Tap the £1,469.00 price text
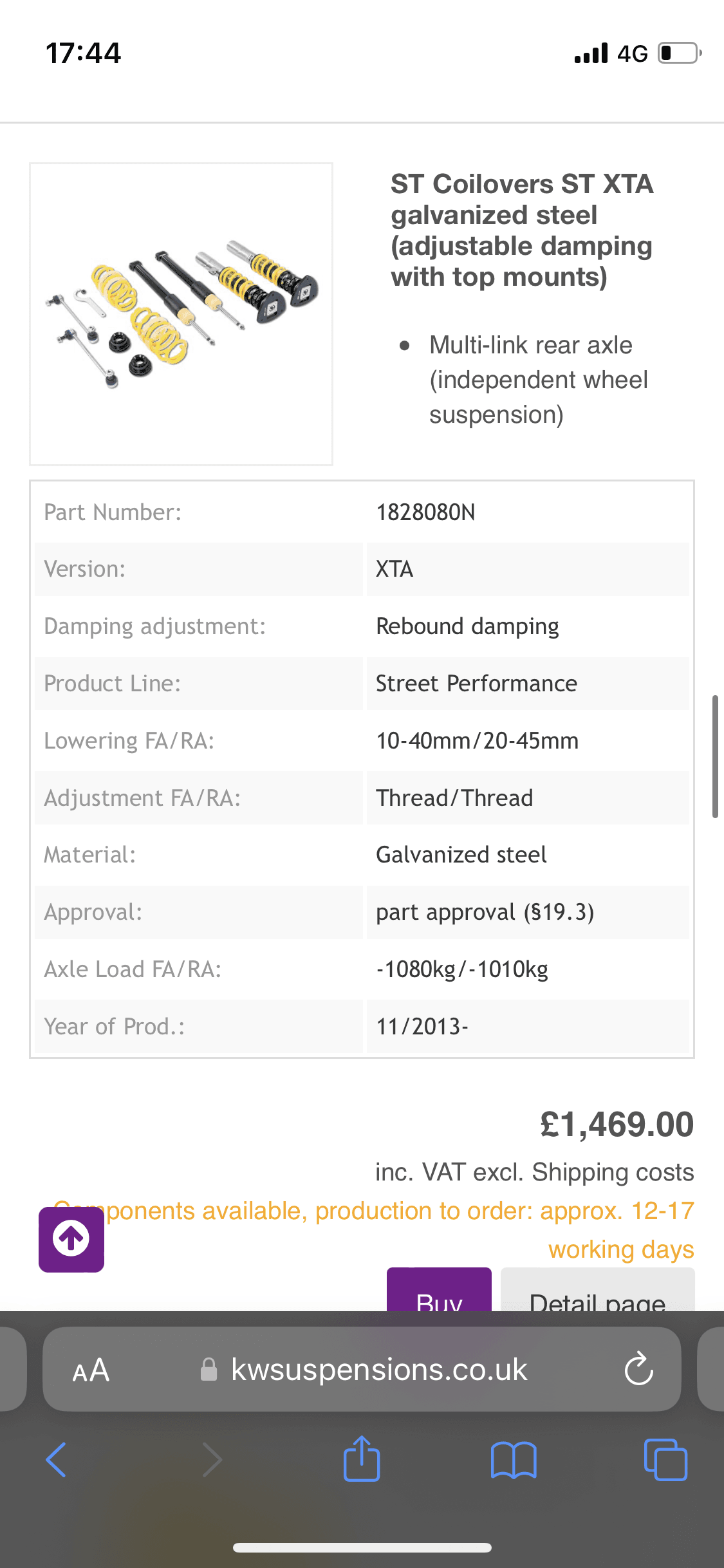This screenshot has width=724, height=1568. [x=617, y=1125]
